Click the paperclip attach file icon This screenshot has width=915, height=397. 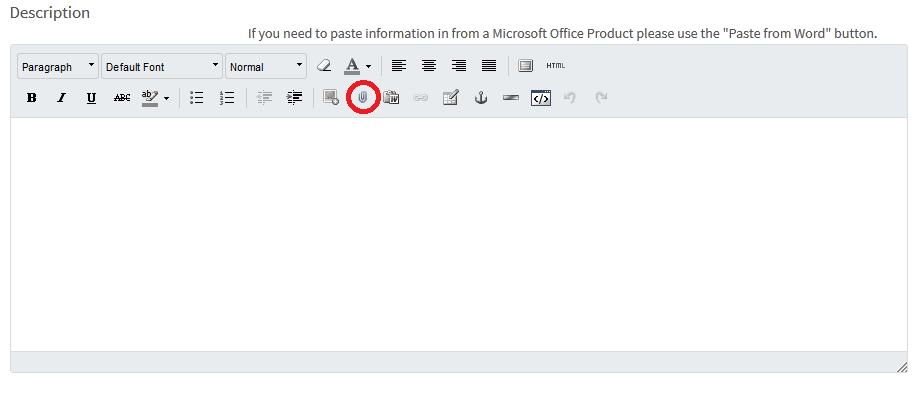pos(362,98)
